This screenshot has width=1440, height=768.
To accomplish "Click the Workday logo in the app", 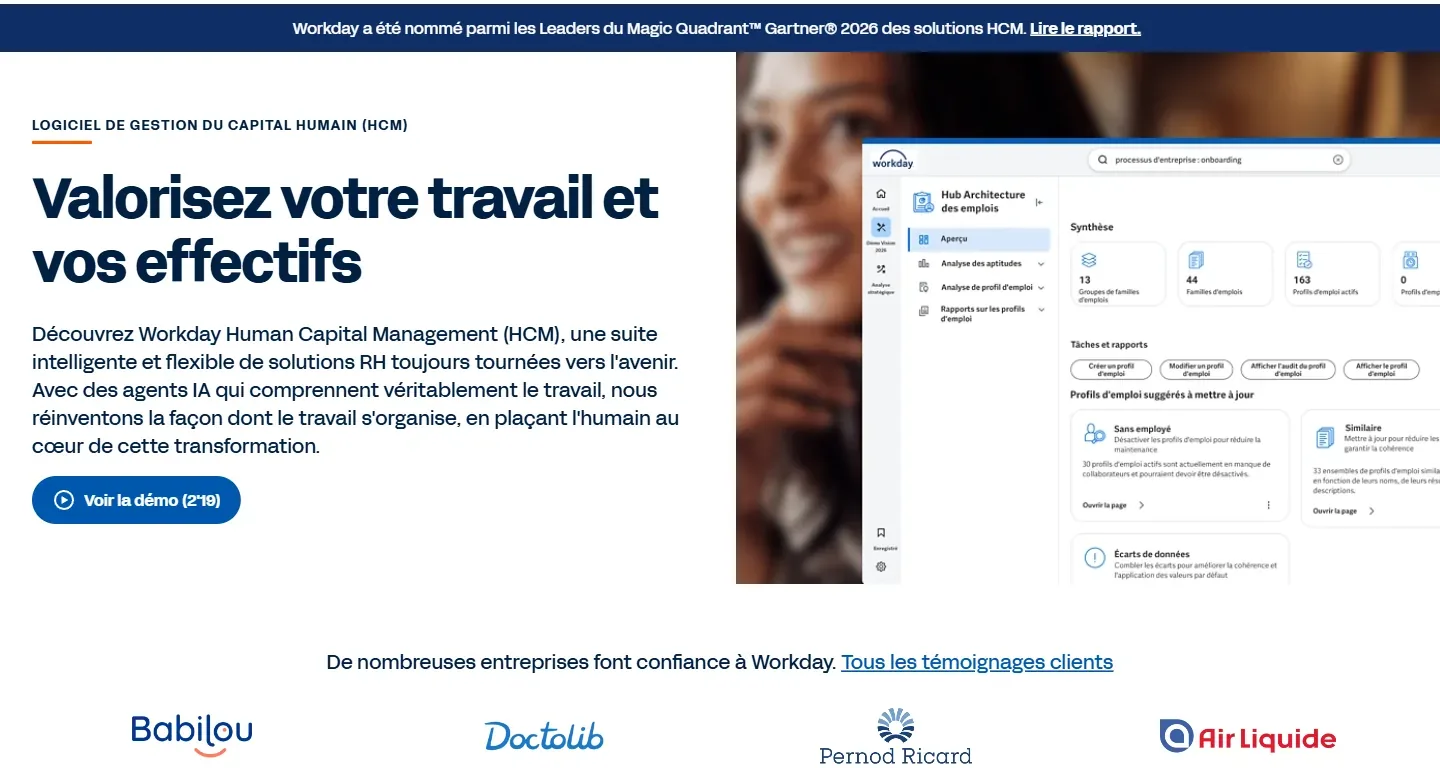I will tap(893, 161).
